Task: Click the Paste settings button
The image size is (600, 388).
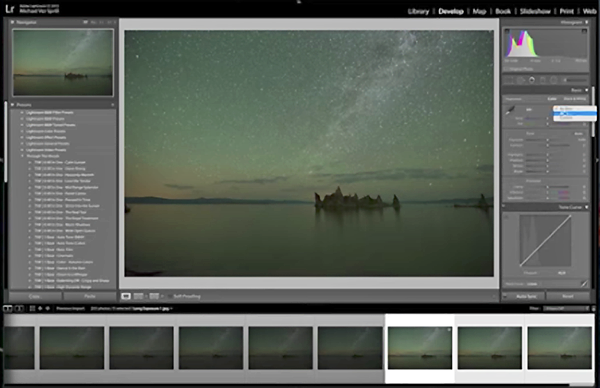Action: pos(90,296)
